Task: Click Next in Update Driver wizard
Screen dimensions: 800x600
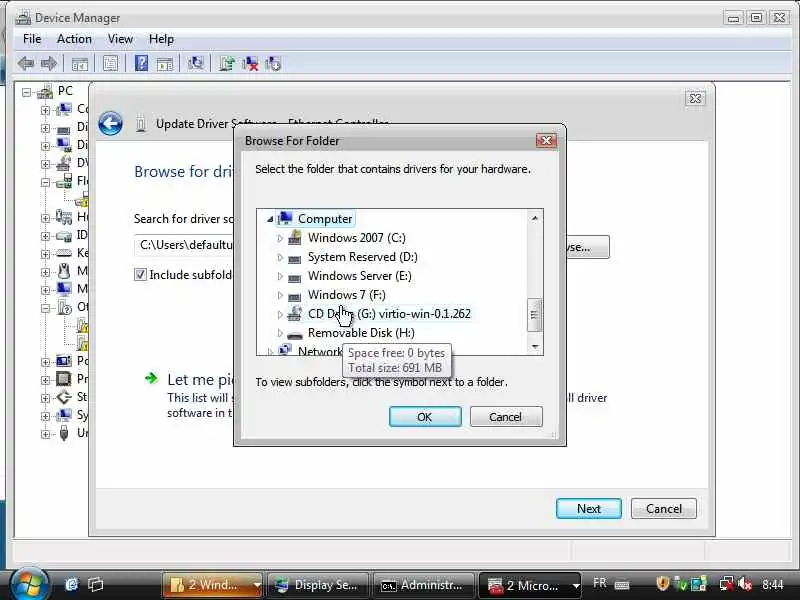Action: click(589, 509)
